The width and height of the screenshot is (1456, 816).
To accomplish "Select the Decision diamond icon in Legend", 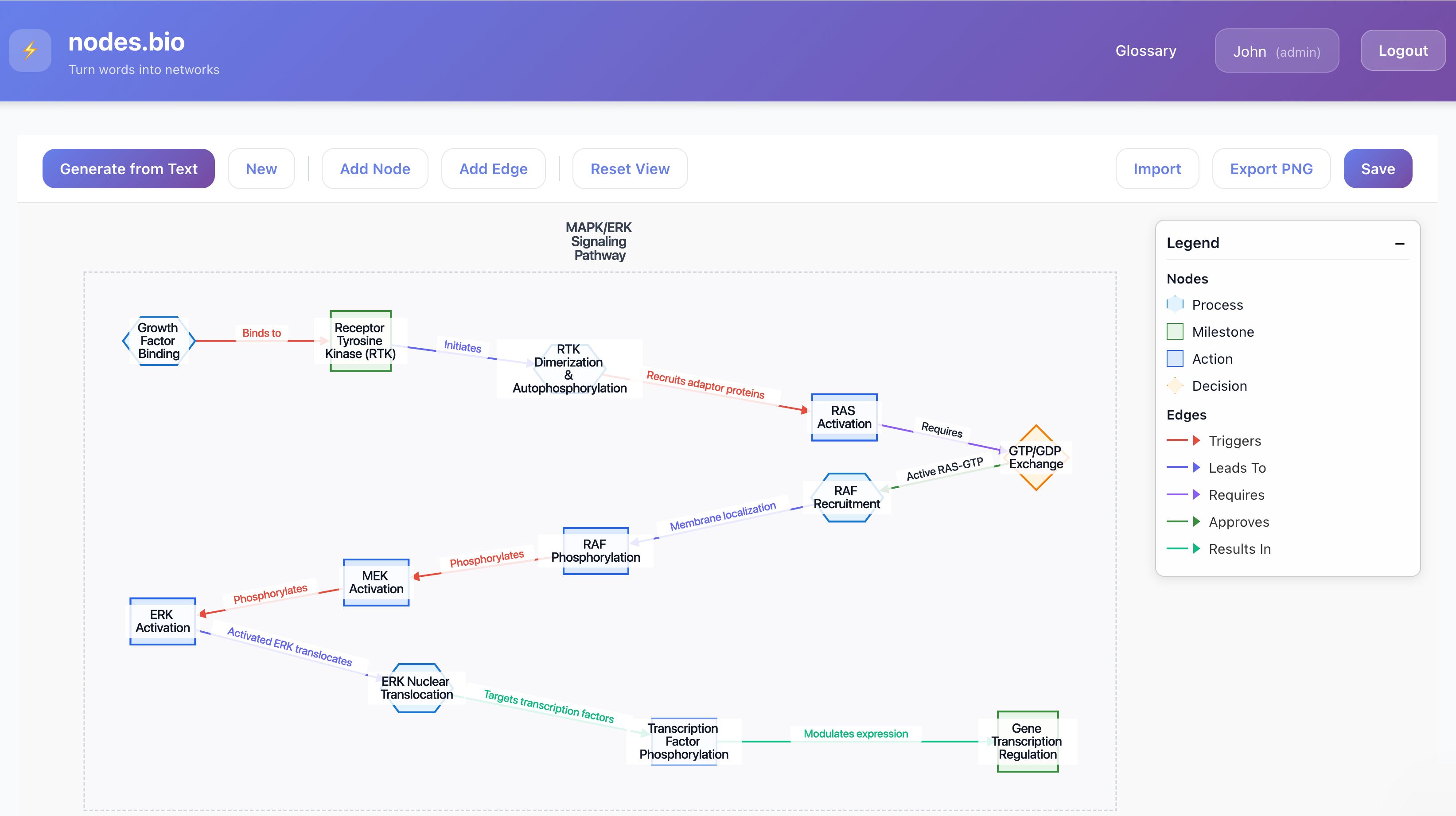I will pyautogui.click(x=1176, y=385).
